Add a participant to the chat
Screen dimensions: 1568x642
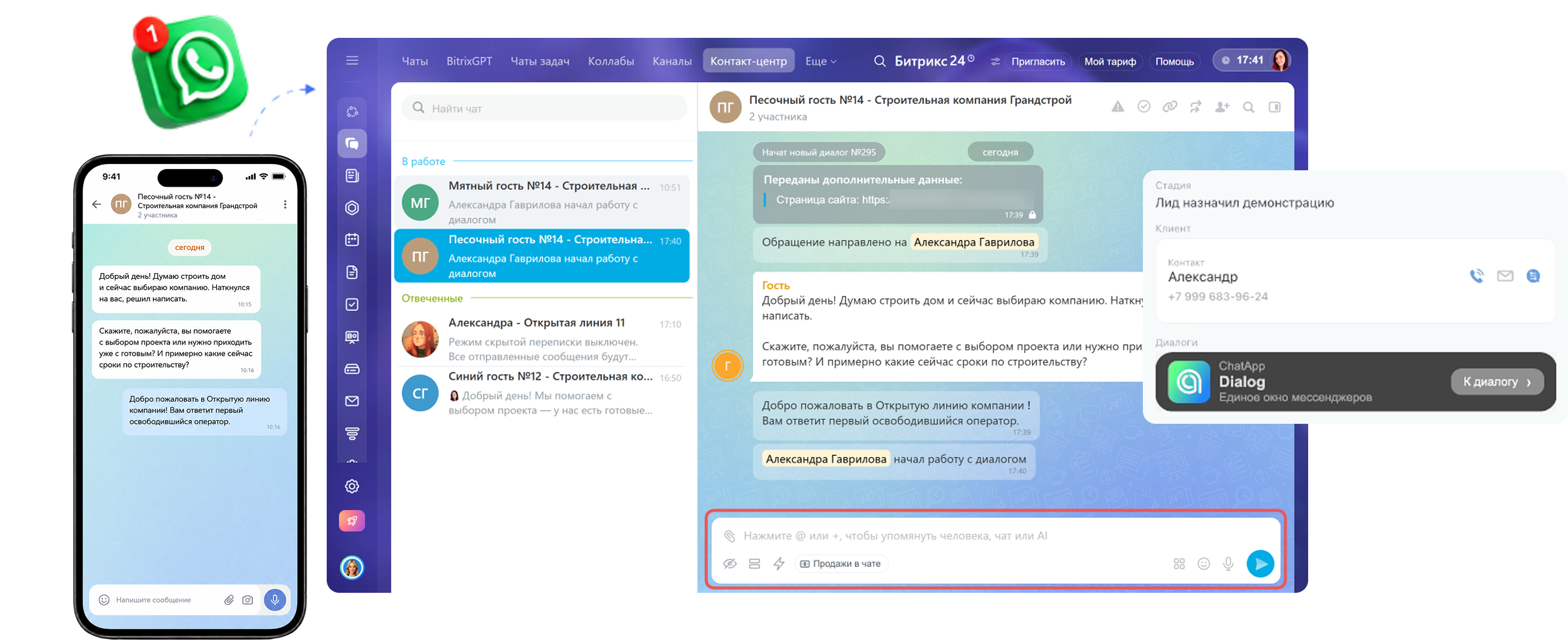pos(1222,107)
